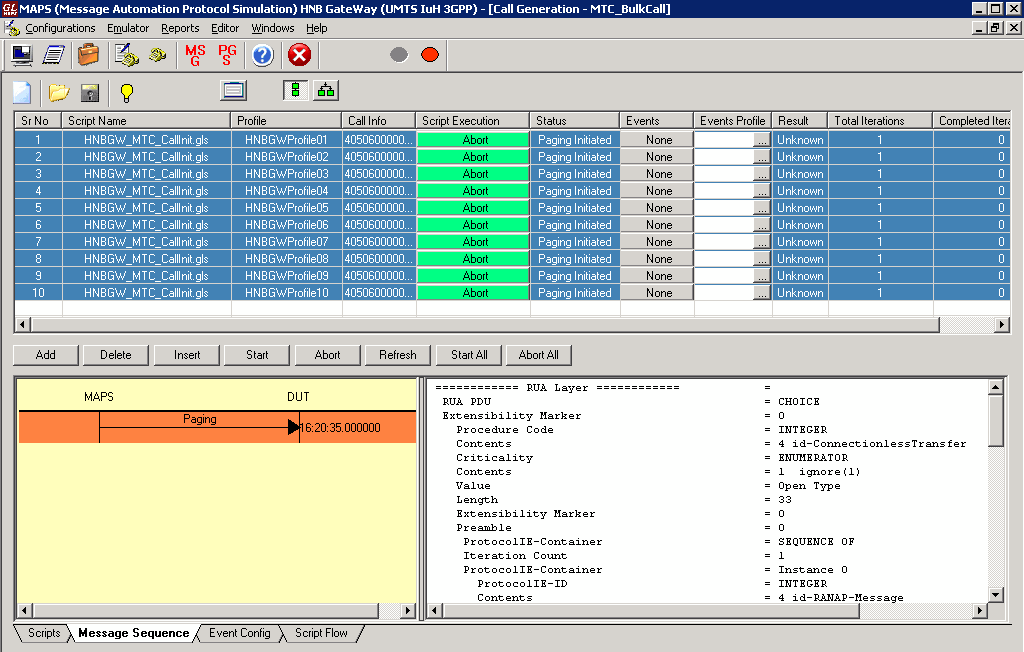Click the Start button
Viewport: 1024px width, 652px height.
tap(257, 355)
